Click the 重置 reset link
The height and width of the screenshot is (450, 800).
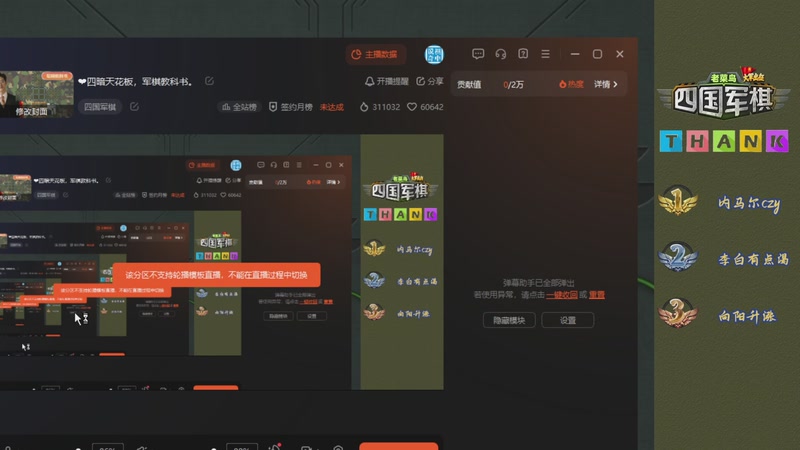click(x=596, y=295)
